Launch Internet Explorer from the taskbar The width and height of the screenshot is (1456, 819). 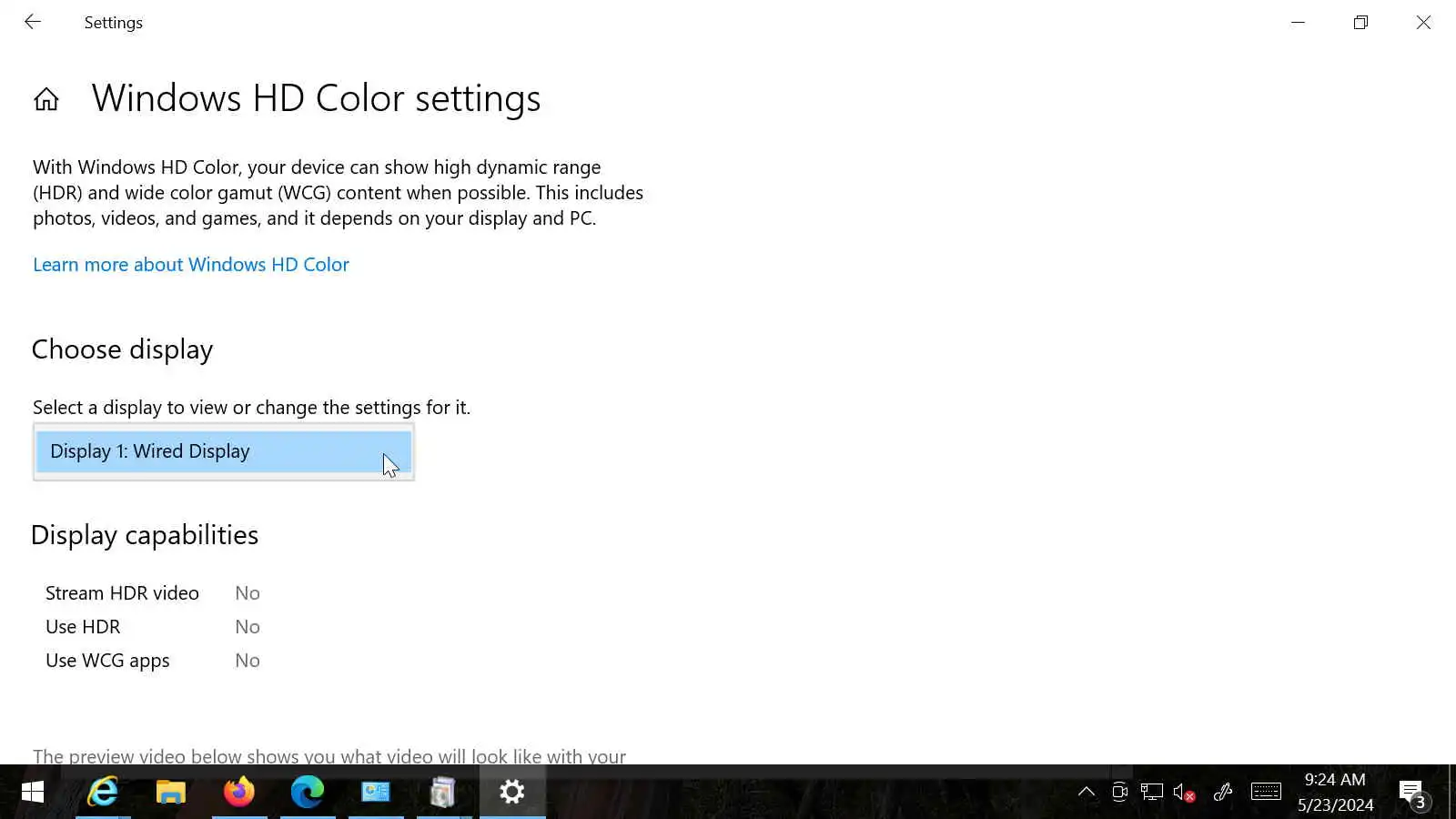point(103,792)
